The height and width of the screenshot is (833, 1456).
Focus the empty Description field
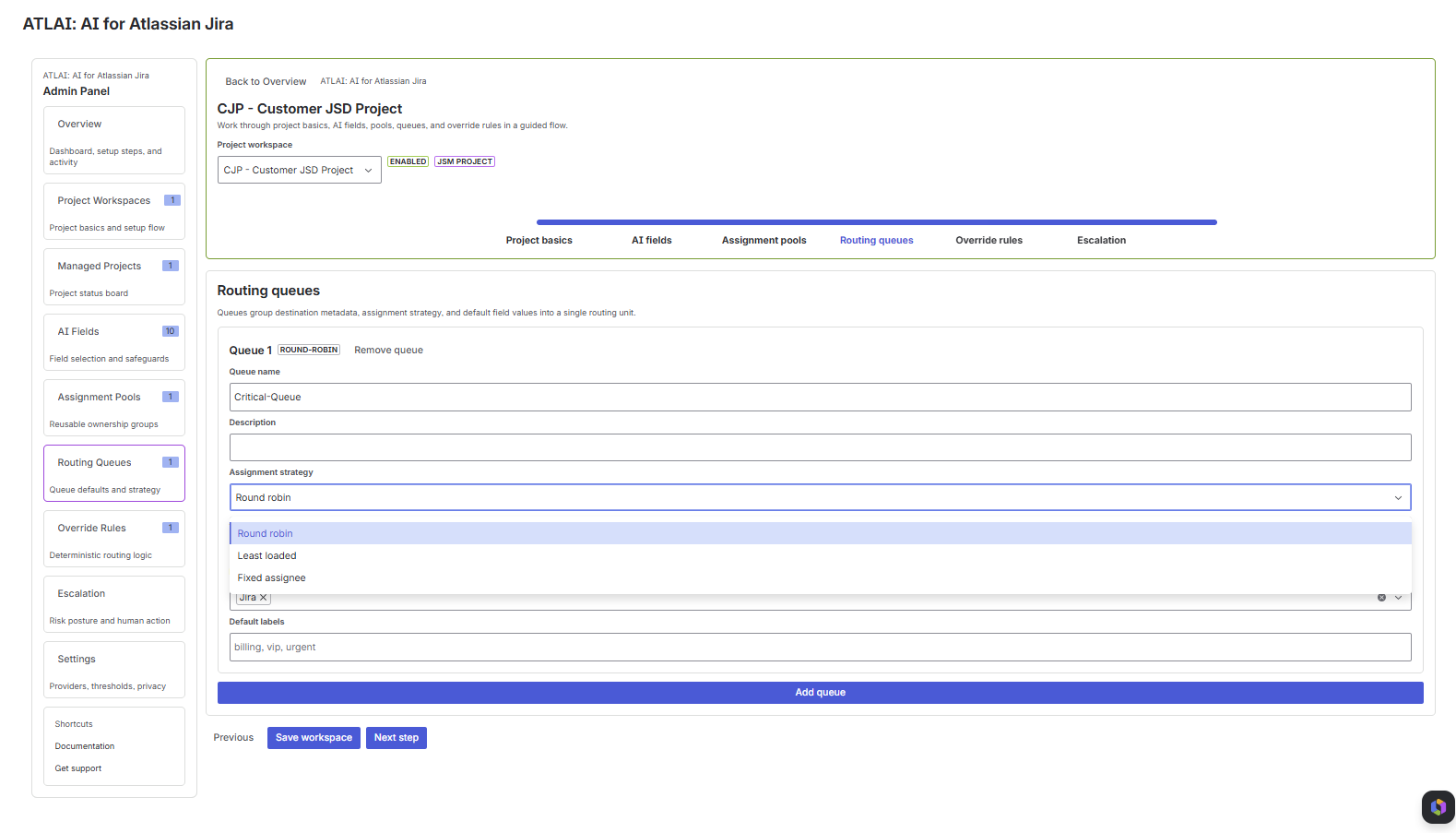coord(820,447)
